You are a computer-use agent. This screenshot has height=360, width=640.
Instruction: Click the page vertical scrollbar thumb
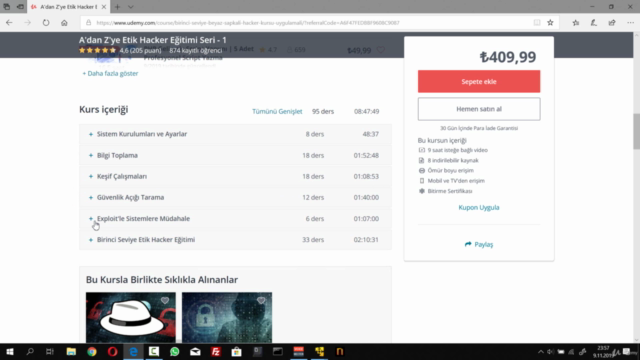point(636,131)
